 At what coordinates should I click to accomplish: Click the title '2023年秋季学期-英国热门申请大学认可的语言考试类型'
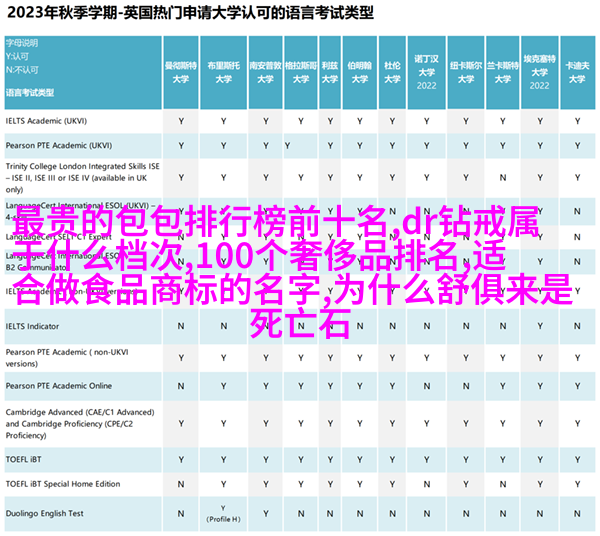tap(190, 13)
